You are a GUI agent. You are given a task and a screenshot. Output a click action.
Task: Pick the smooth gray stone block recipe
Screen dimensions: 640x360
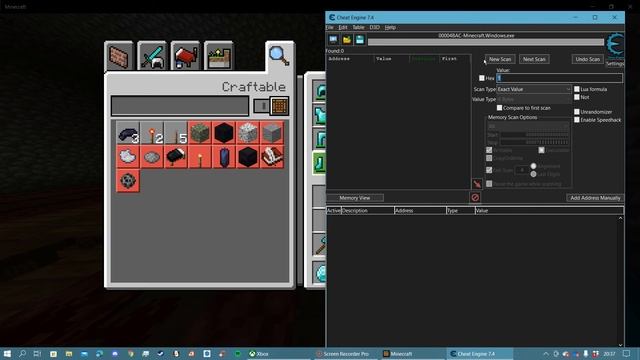pyautogui.click(x=272, y=133)
